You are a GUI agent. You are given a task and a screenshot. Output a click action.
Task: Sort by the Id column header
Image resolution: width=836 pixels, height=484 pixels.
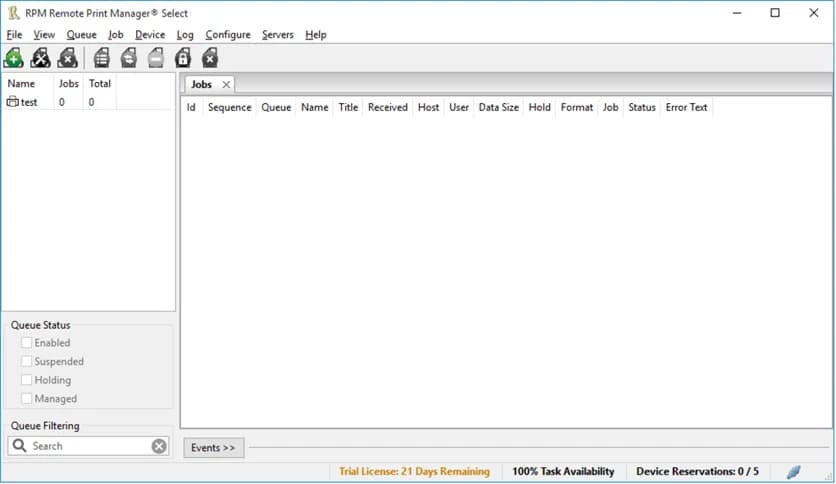point(191,107)
